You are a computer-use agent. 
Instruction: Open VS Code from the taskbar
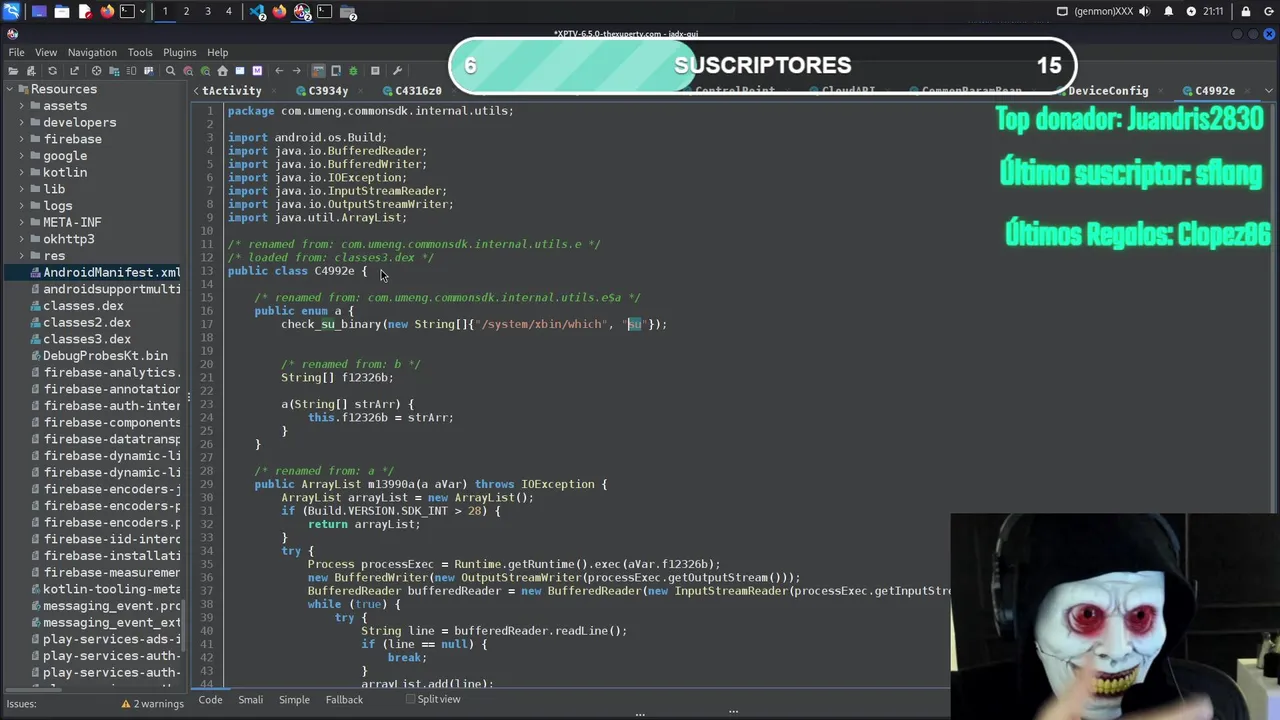tap(256, 12)
